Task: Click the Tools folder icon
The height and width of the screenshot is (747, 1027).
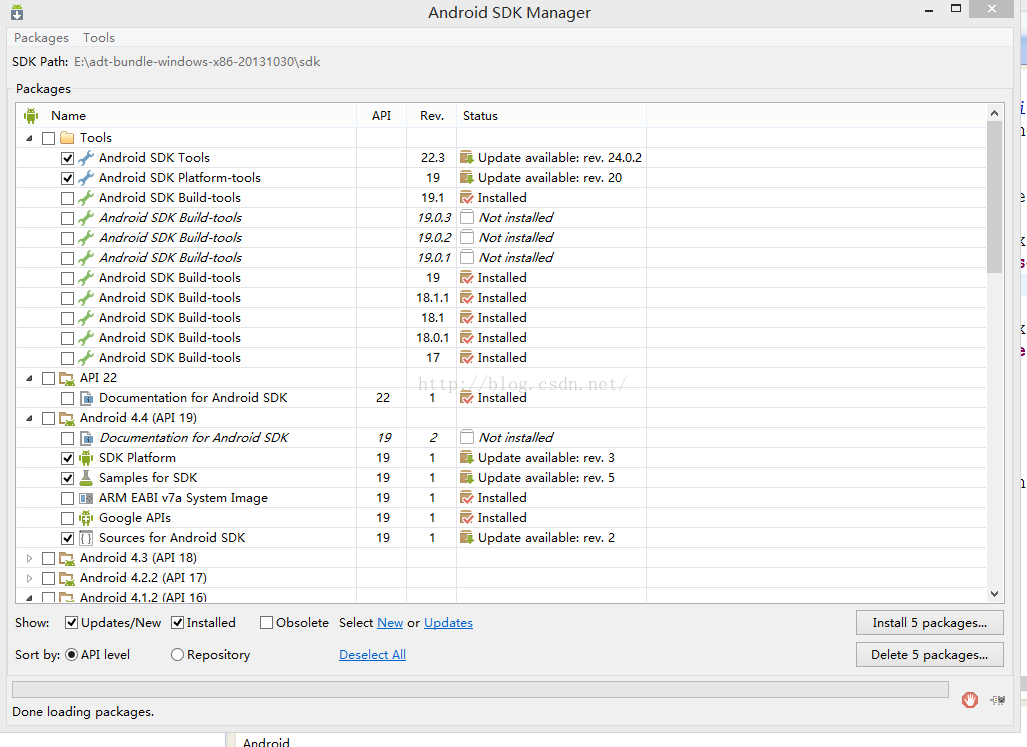Action: [67, 138]
